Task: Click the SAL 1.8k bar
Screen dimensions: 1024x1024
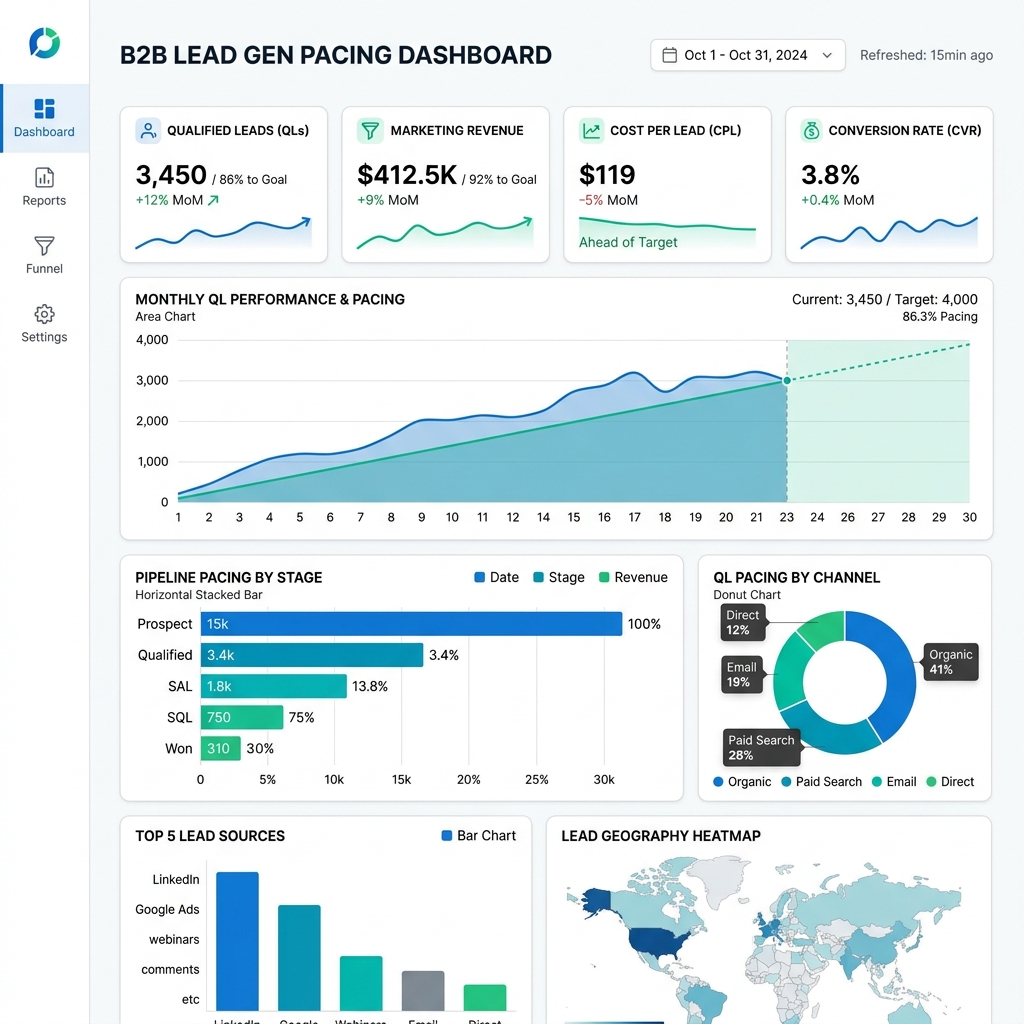Action: pyautogui.click(x=274, y=686)
